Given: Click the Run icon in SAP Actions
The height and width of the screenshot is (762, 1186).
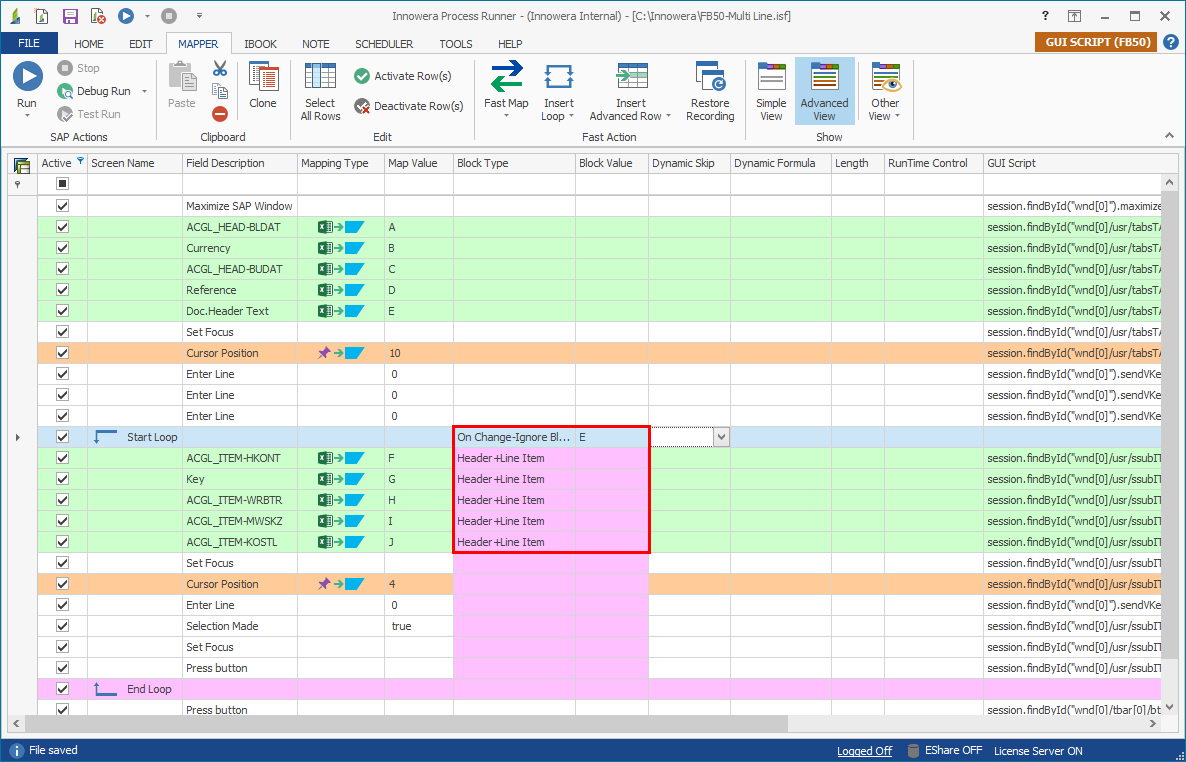Looking at the screenshot, I should coord(27,76).
